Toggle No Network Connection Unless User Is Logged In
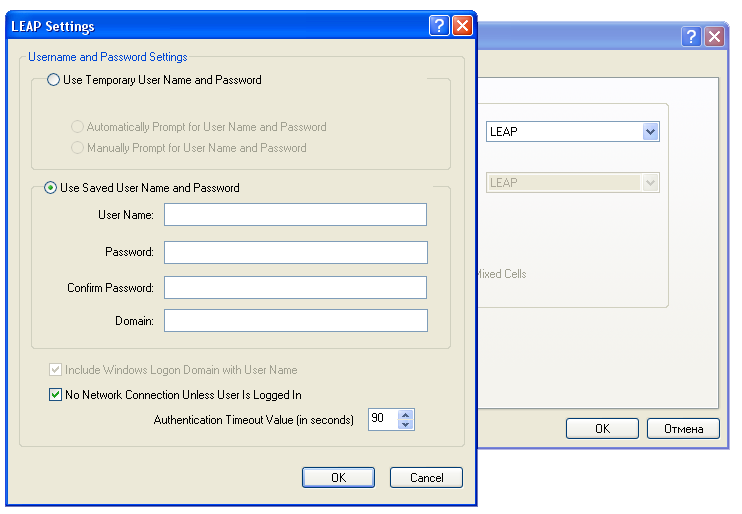 tap(56, 395)
